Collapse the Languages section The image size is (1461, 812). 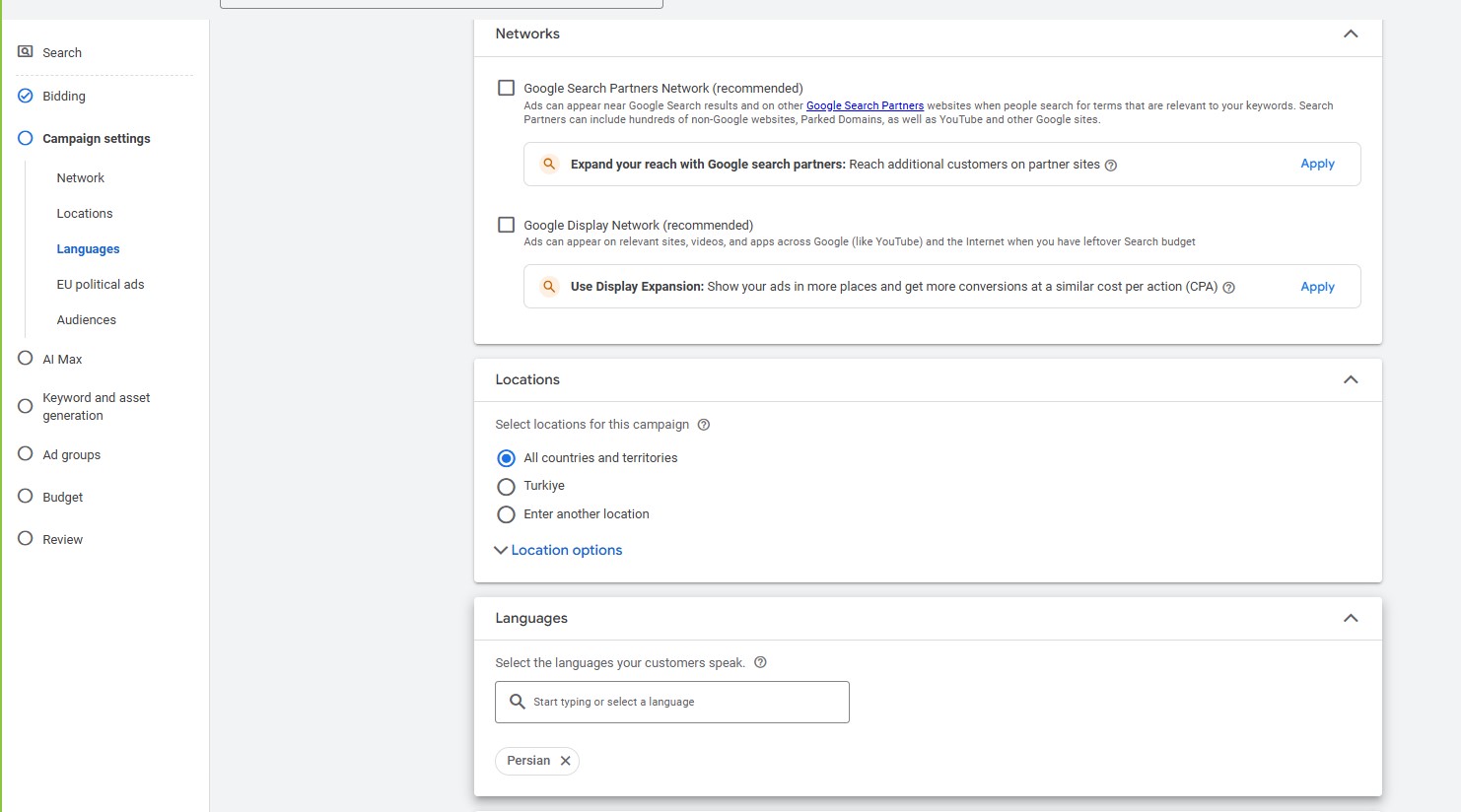[1351, 618]
